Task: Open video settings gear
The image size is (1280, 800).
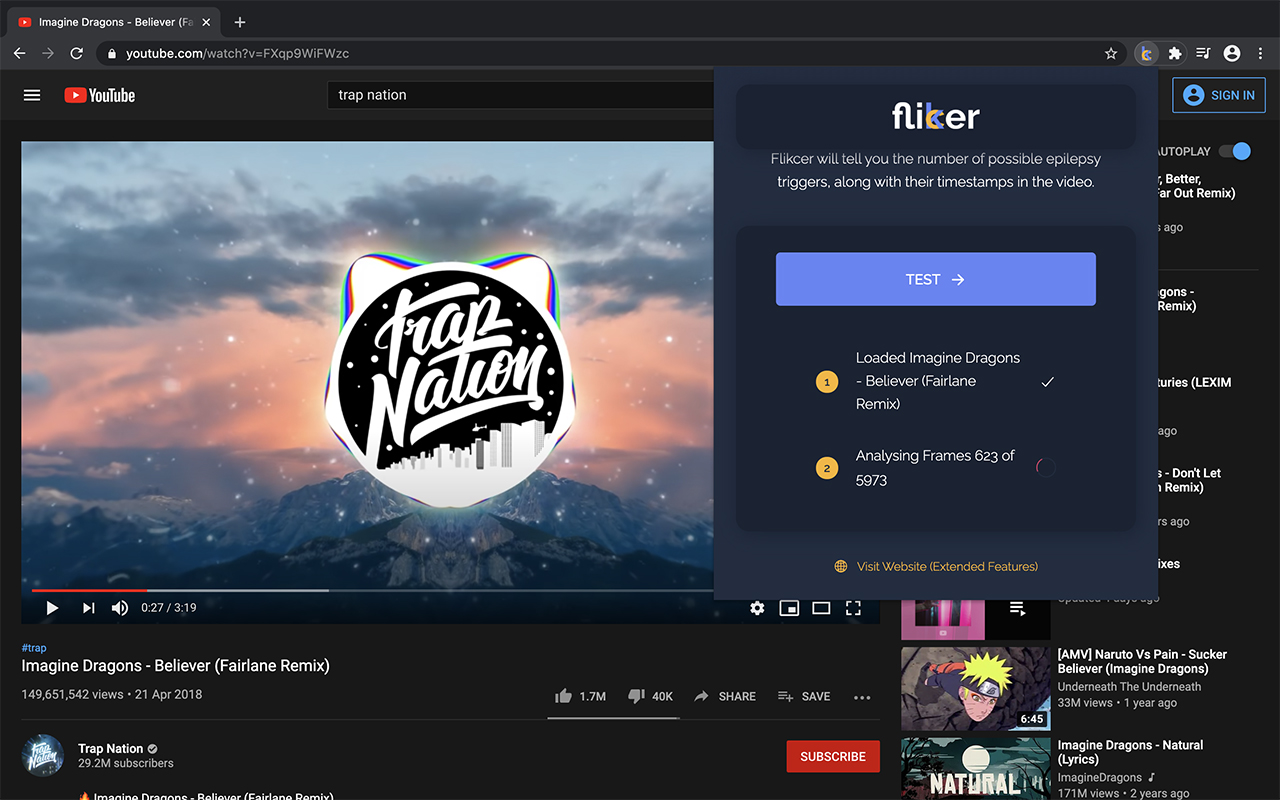Action: click(757, 608)
